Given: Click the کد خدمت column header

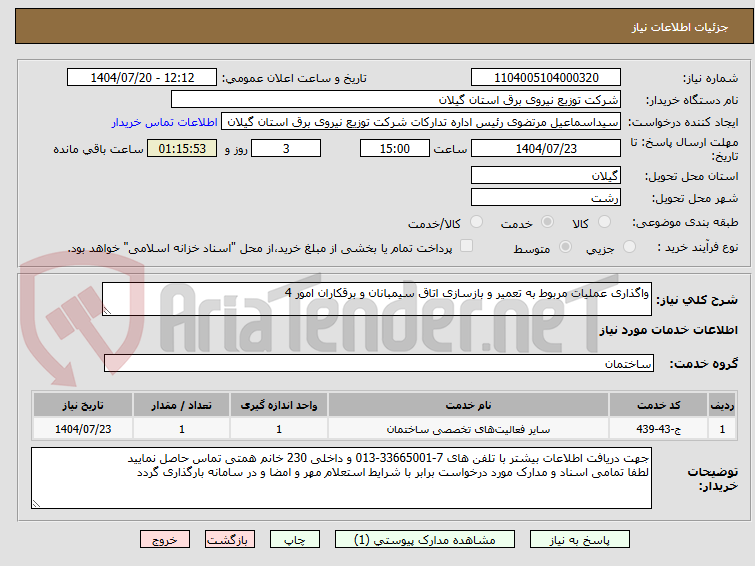Looking at the screenshot, I should (658, 405).
